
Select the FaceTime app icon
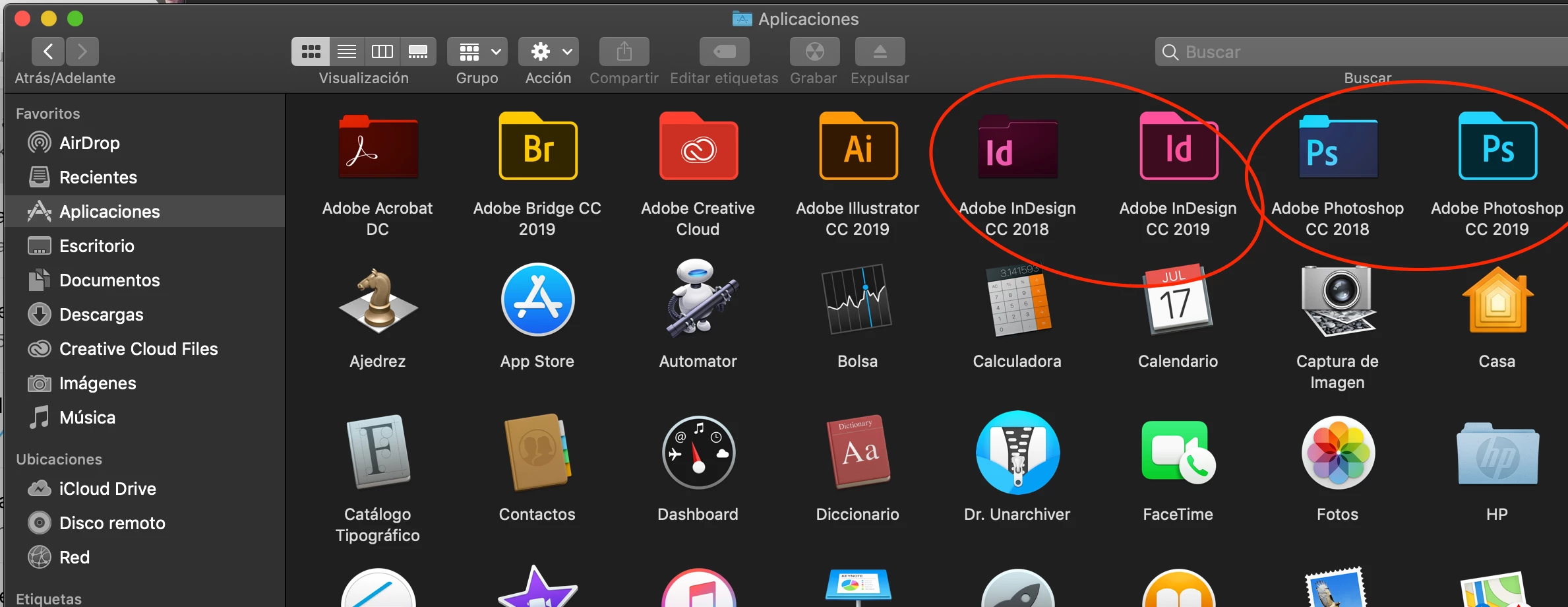pyautogui.click(x=1178, y=453)
